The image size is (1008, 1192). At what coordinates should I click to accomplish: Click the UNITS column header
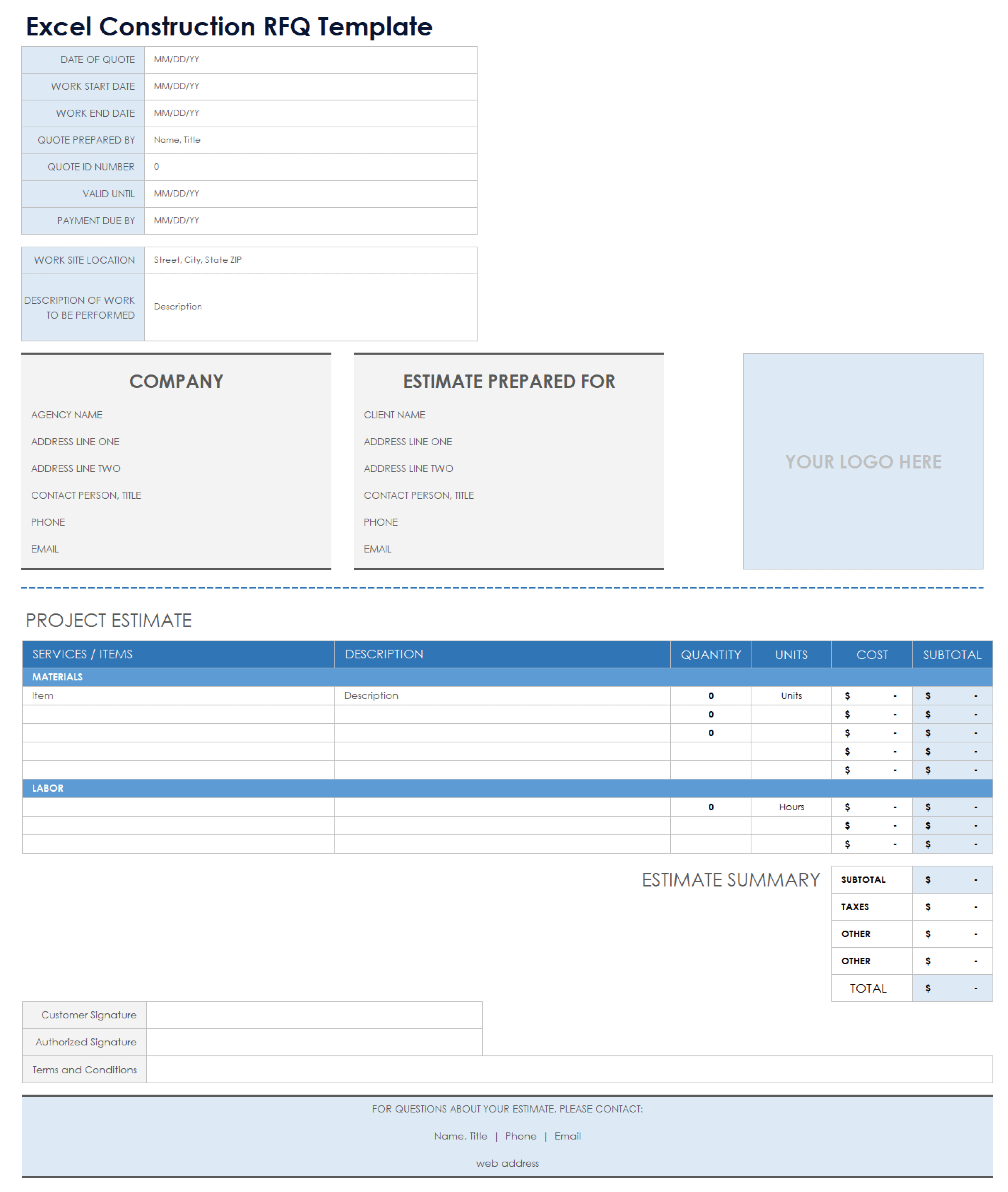[x=791, y=654]
